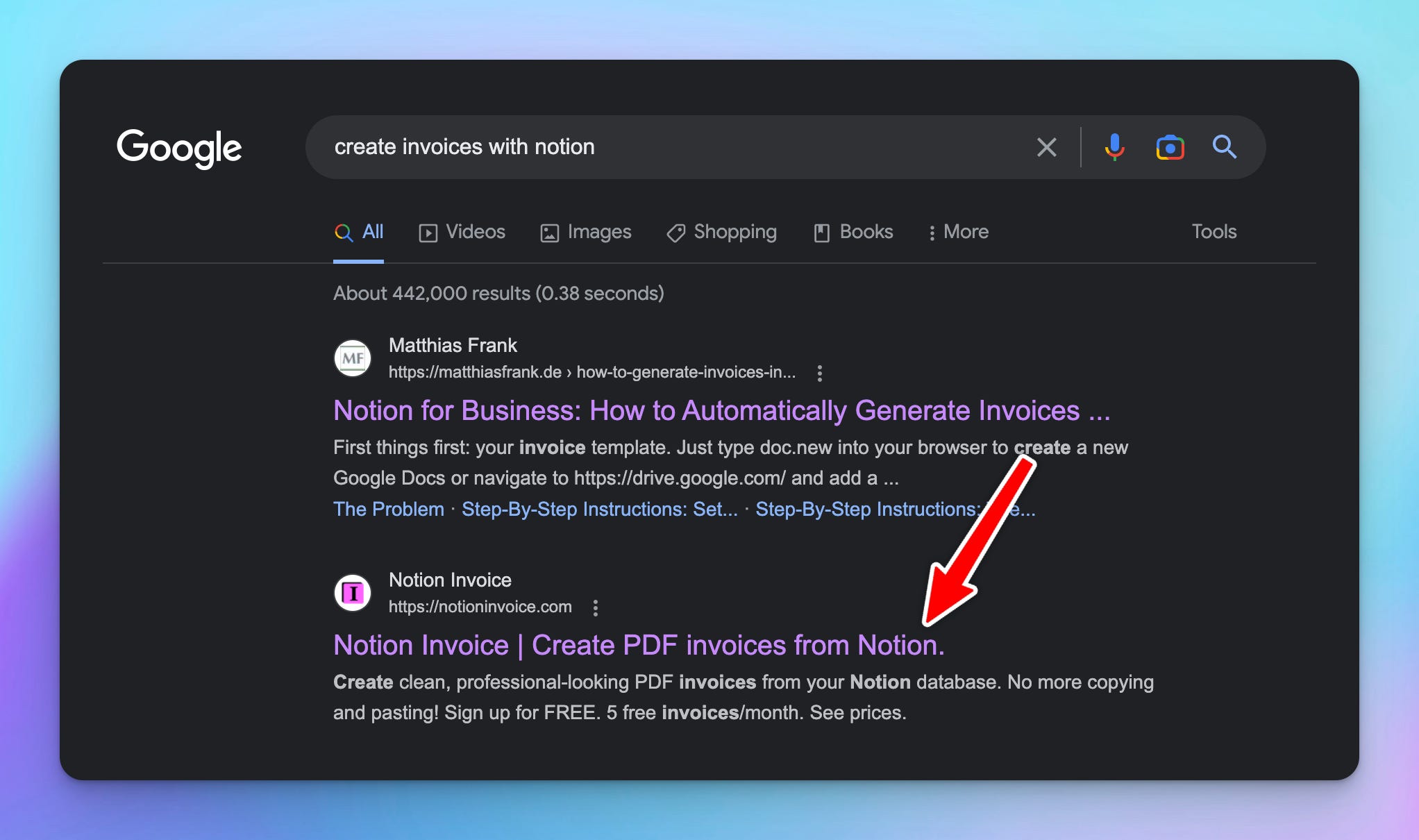Viewport: 1419px width, 840px height.
Task: Click the Matthias Frank result description snippet
Action: click(730, 462)
